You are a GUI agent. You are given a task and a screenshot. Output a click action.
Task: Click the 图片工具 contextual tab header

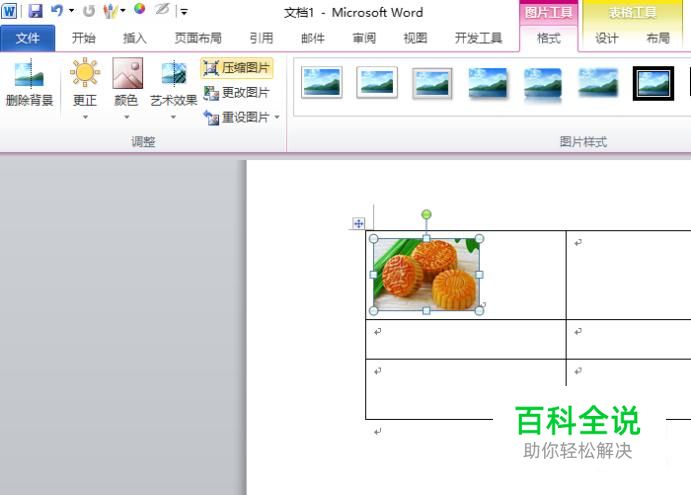[549, 13]
